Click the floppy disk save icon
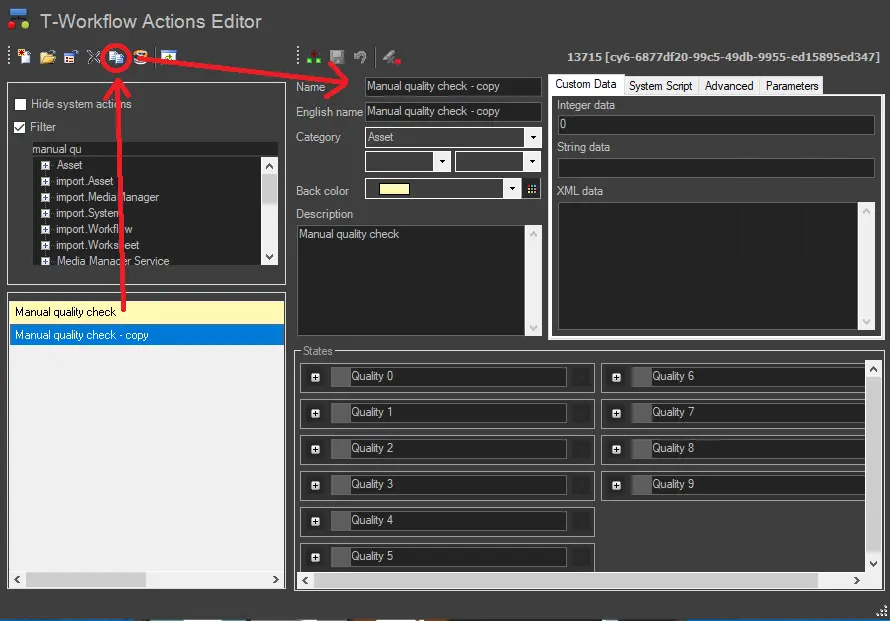 pos(337,57)
